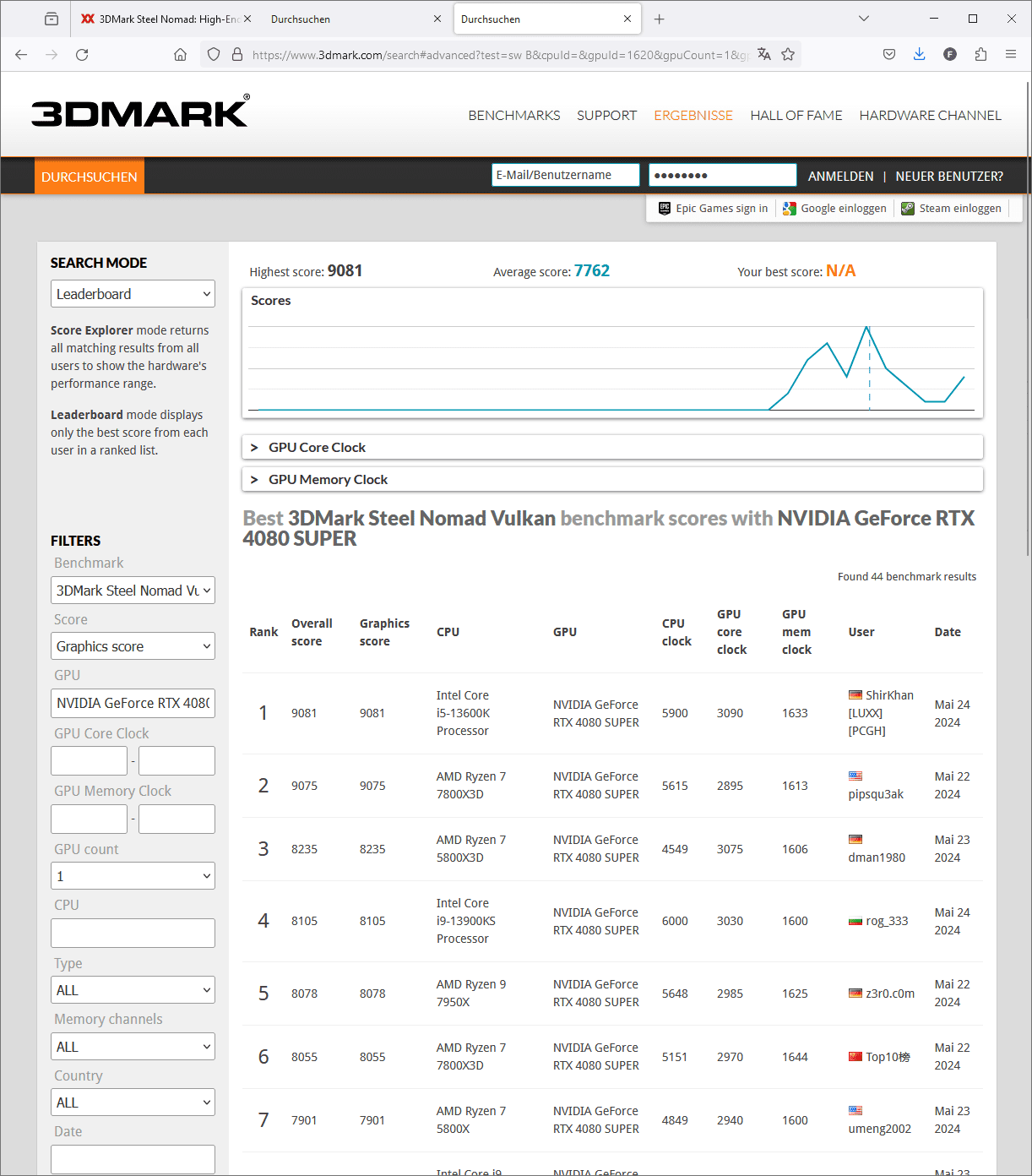Viewport: 1032px width, 1176px height.
Task: Switch to the middle Durchsuchen tab
Action: click(355, 19)
